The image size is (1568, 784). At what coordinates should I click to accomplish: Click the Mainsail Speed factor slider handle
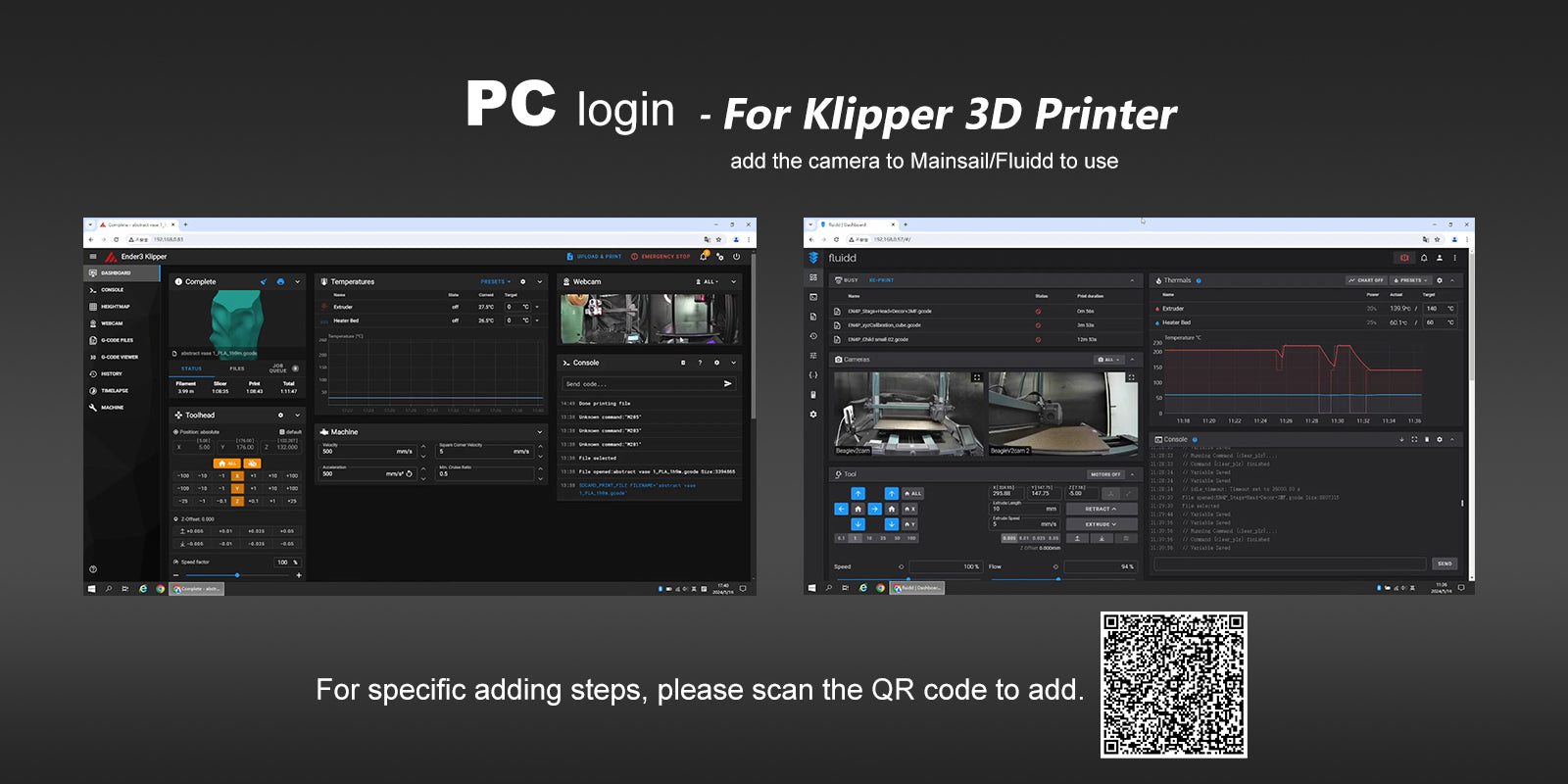click(x=237, y=575)
